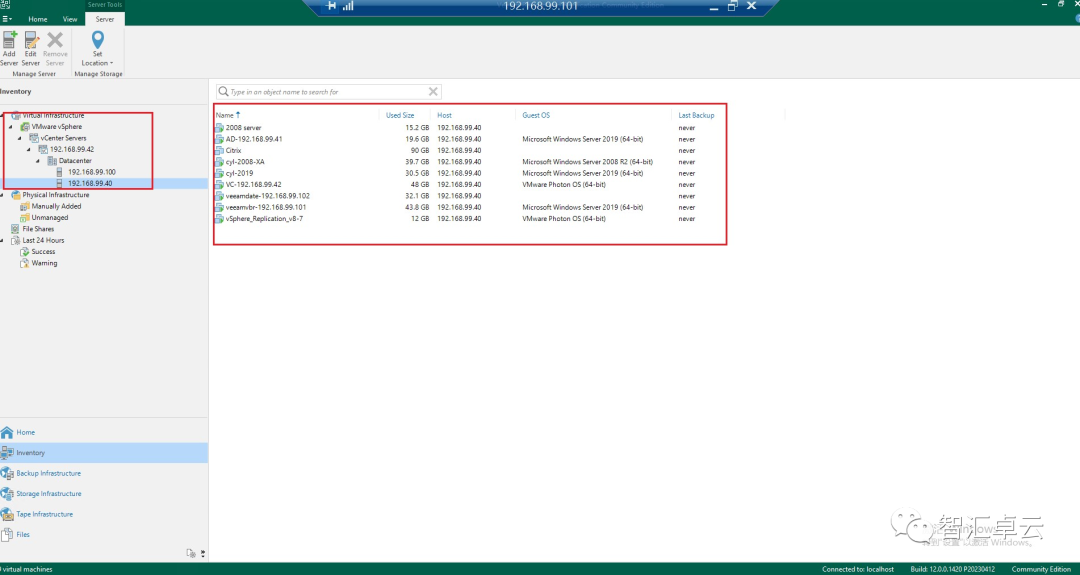Sort by the Used Size column
Viewport: 1080px width, 575px height.
coord(399,115)
